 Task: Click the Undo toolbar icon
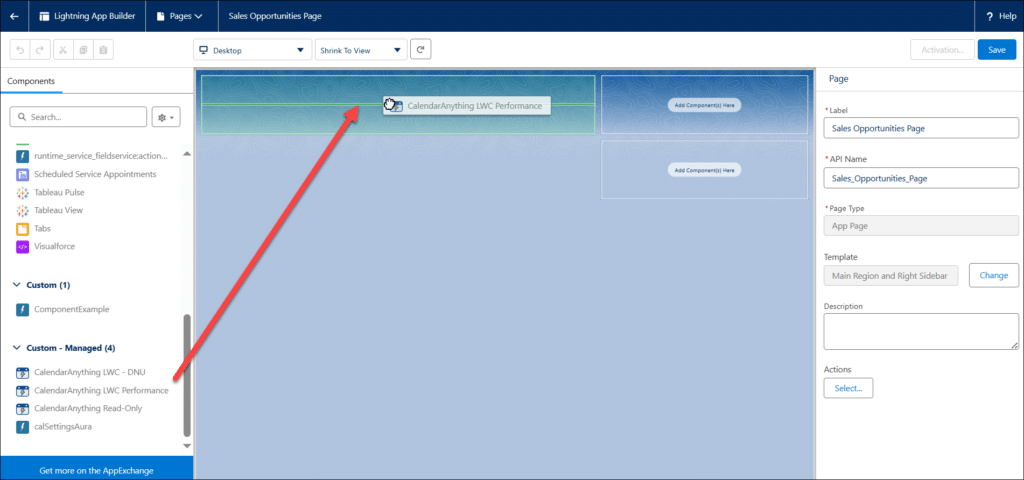[x=20, y=50]
